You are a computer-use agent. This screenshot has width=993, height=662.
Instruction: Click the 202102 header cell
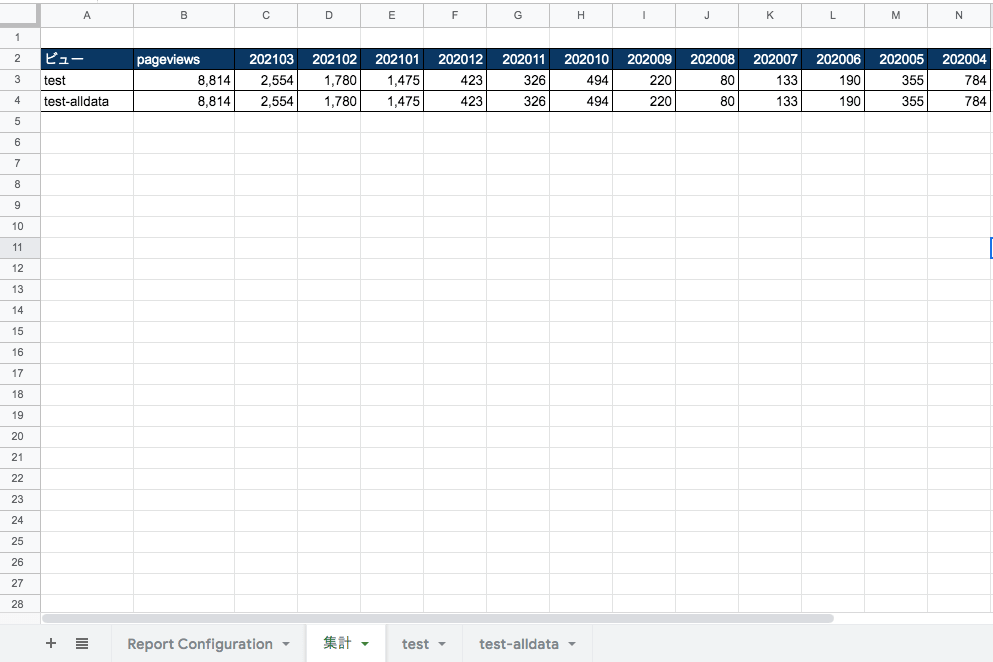(x=329, y=59)
